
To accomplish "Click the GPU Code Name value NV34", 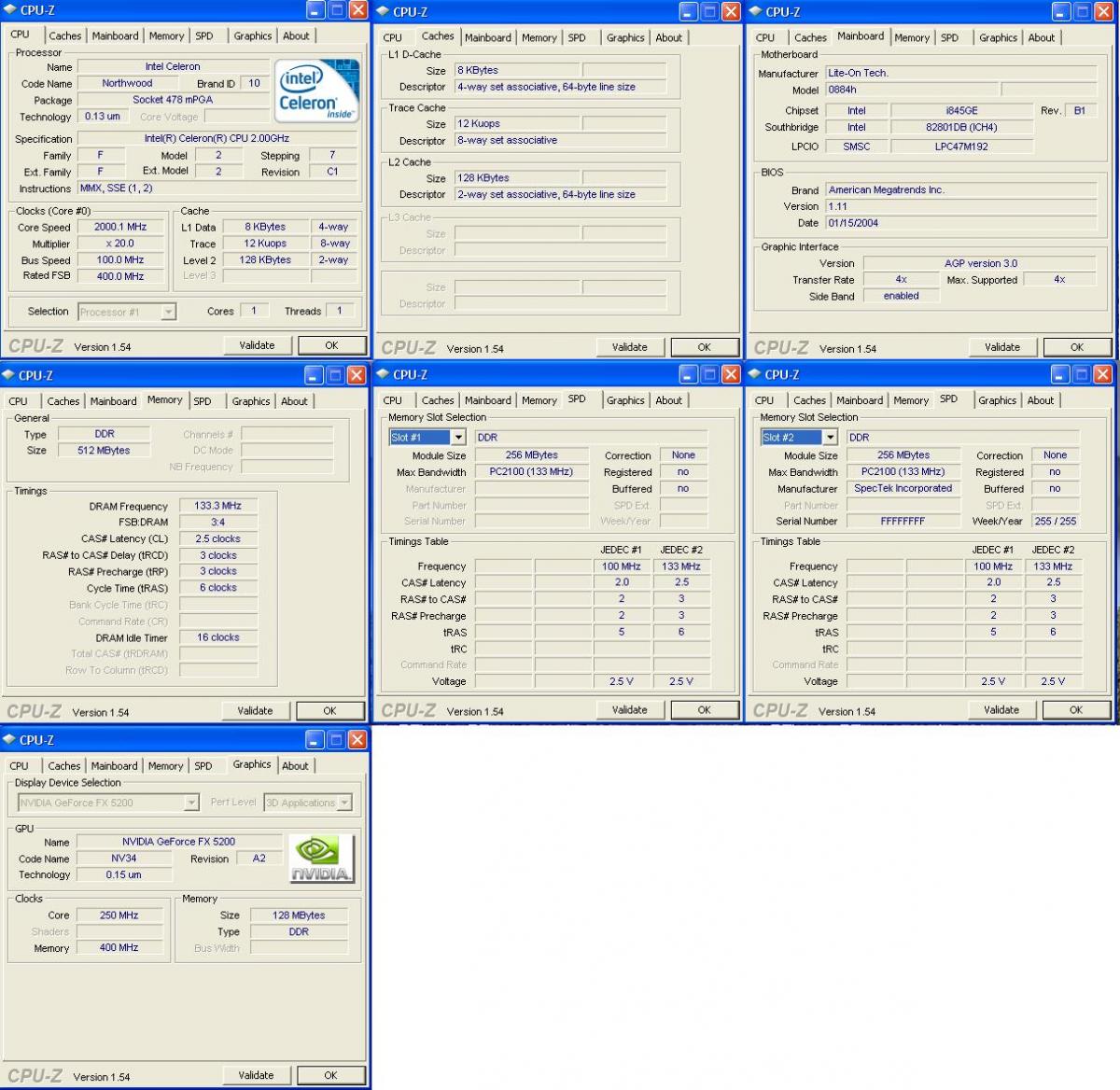I will [x=124, y=859].
